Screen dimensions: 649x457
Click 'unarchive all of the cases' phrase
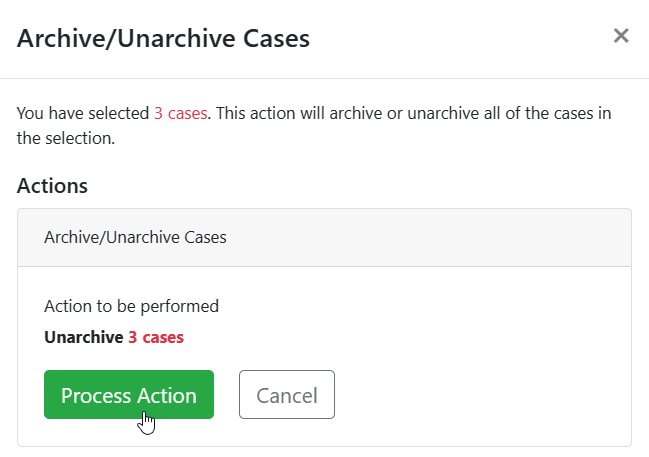[491, 113]
